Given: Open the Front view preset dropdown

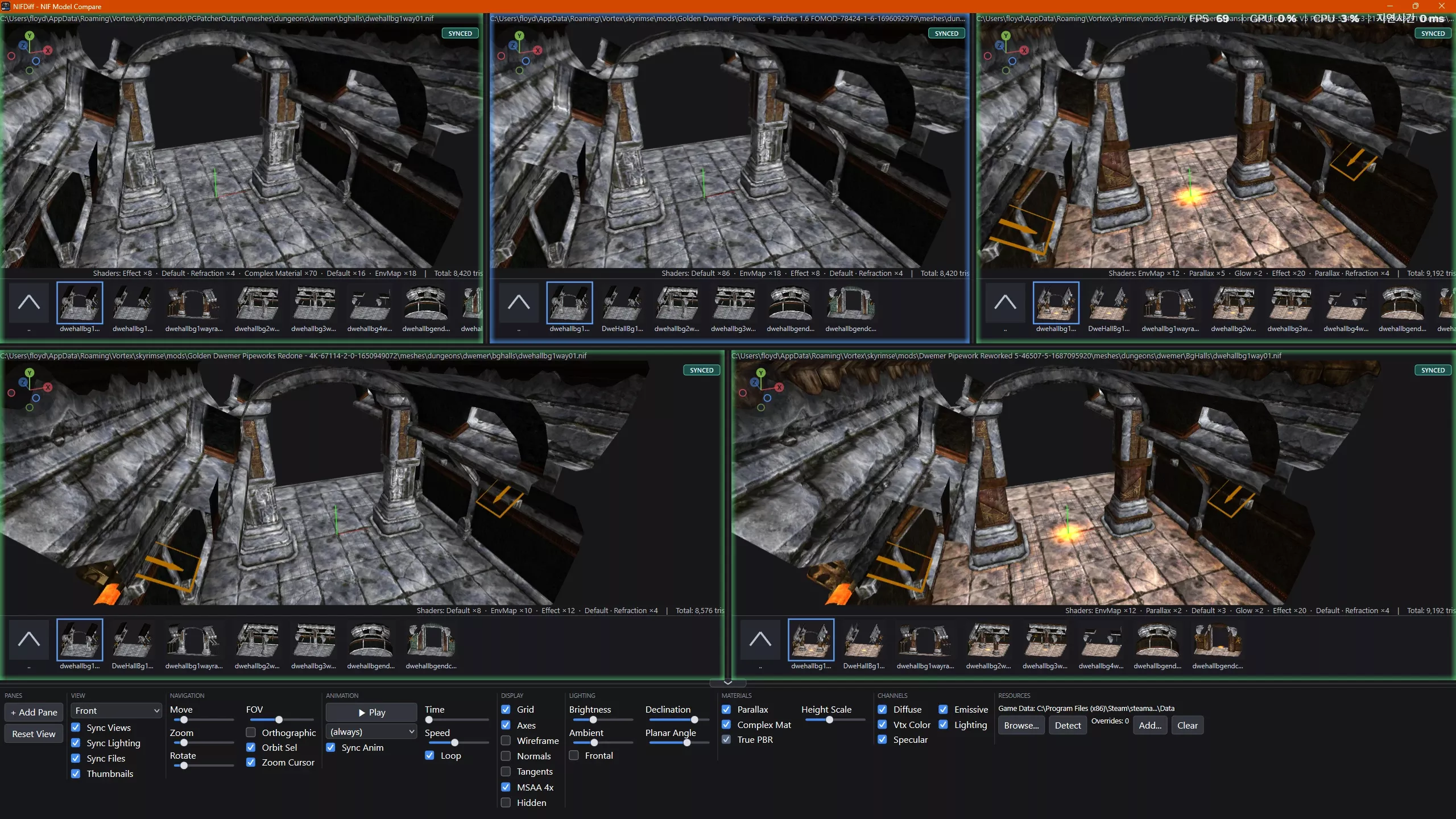Looking at the screenshot, I should (116, 711).
